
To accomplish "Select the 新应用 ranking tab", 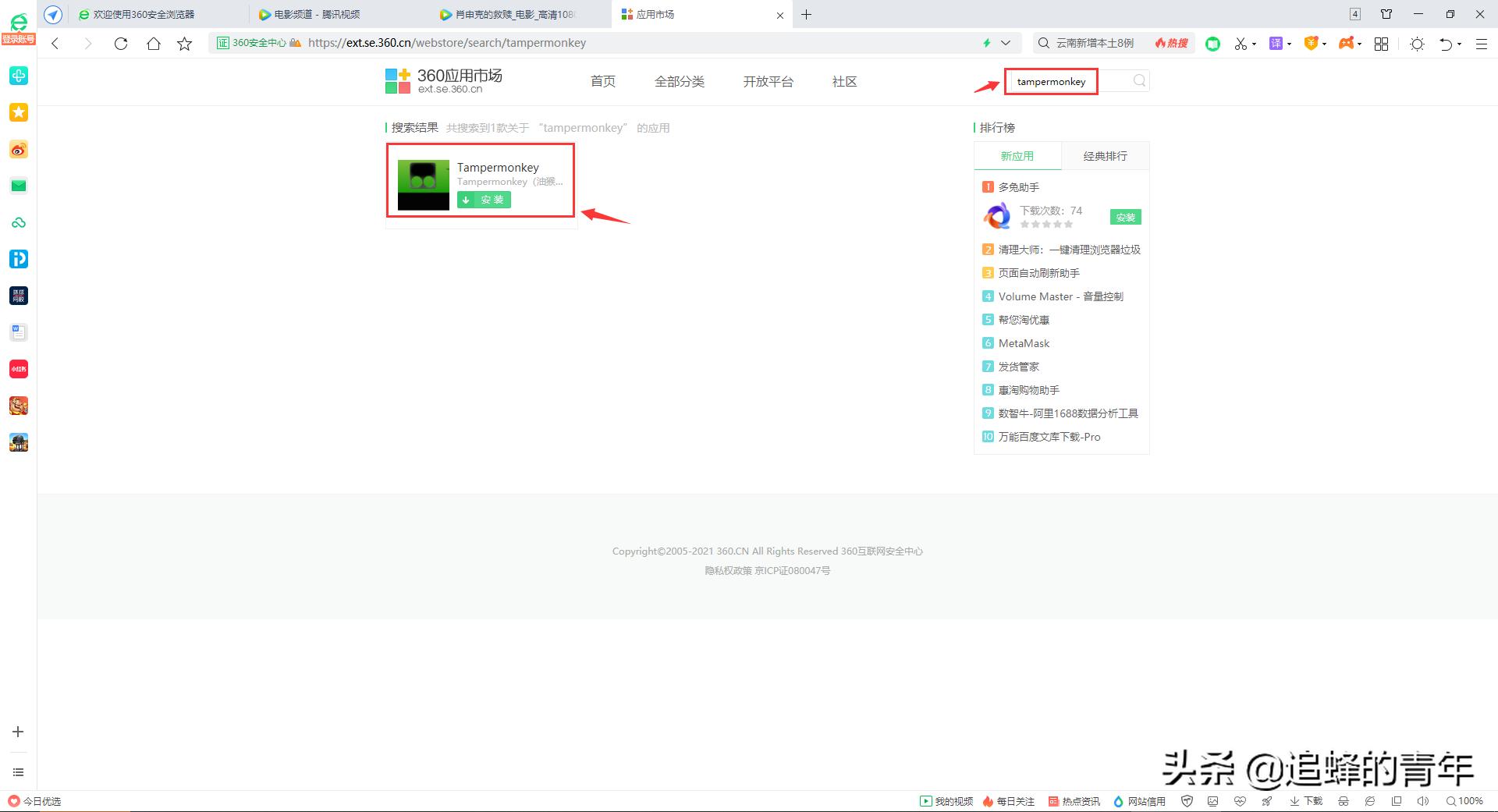I will pyautogui.click(x=1017, y=156).
